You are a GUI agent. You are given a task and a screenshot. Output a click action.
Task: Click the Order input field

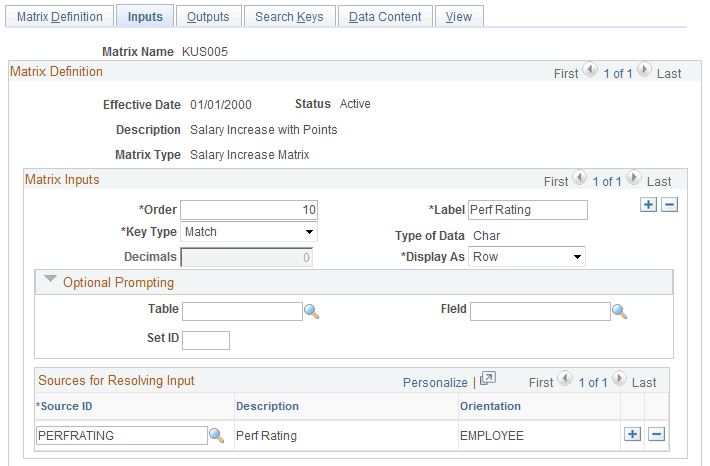coord(247,210)
